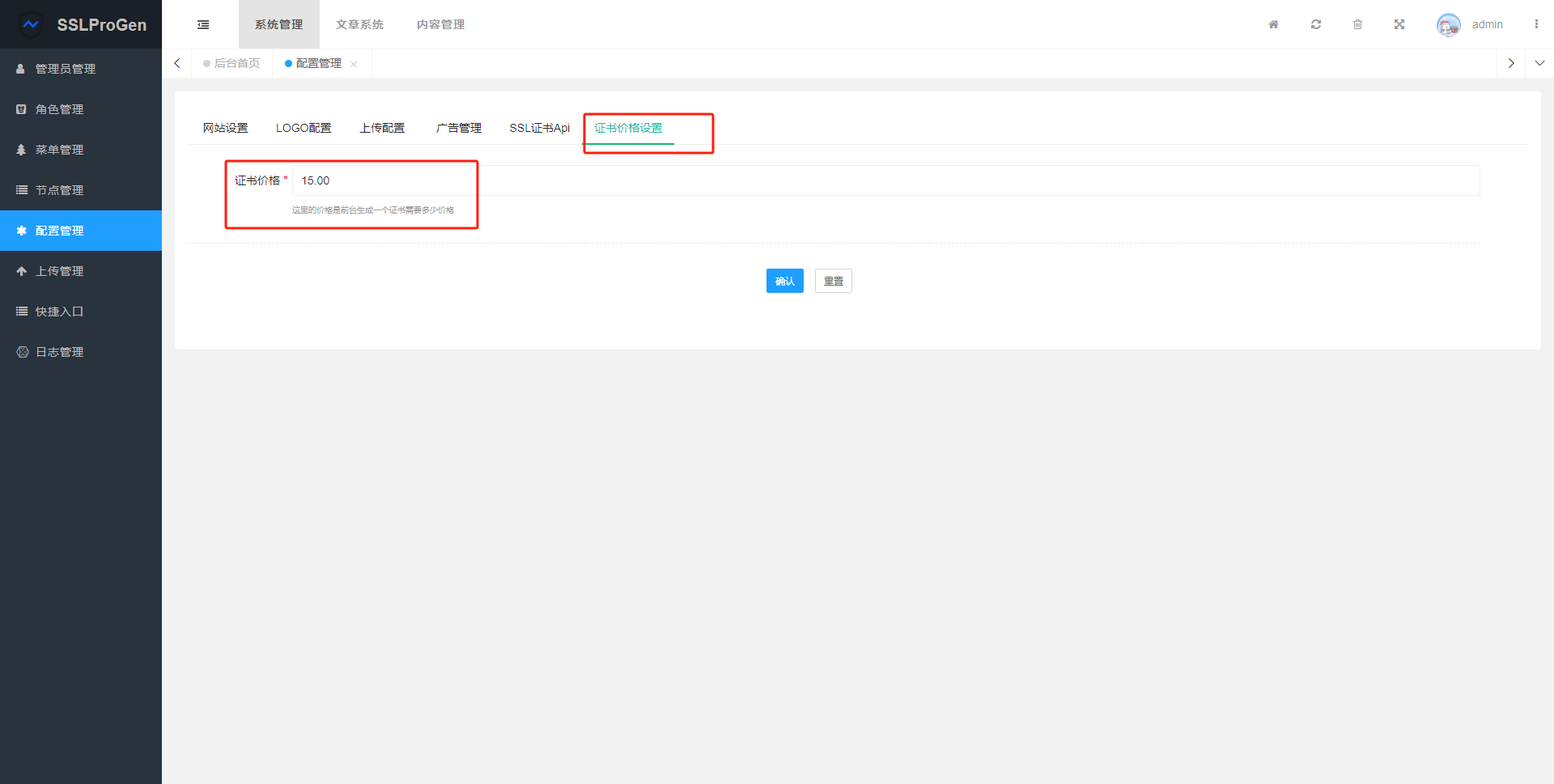Click the admin avatar image
Screen dimensions: 1554x784
tap(1448, 24)
